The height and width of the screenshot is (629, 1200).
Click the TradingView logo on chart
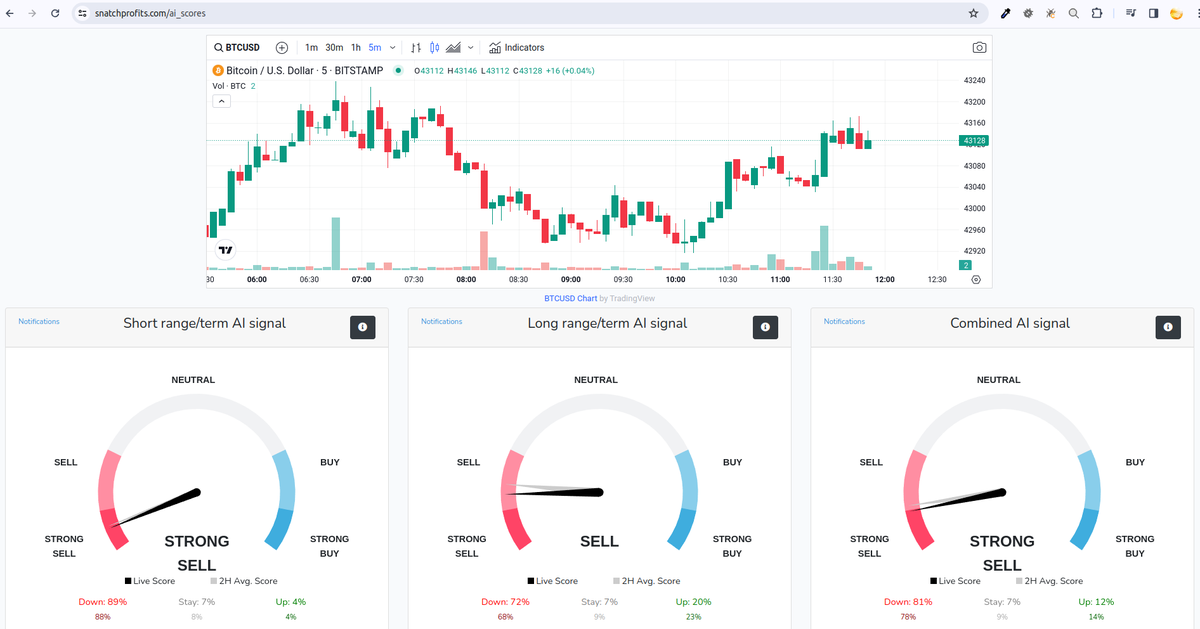[x=226, y=250]
